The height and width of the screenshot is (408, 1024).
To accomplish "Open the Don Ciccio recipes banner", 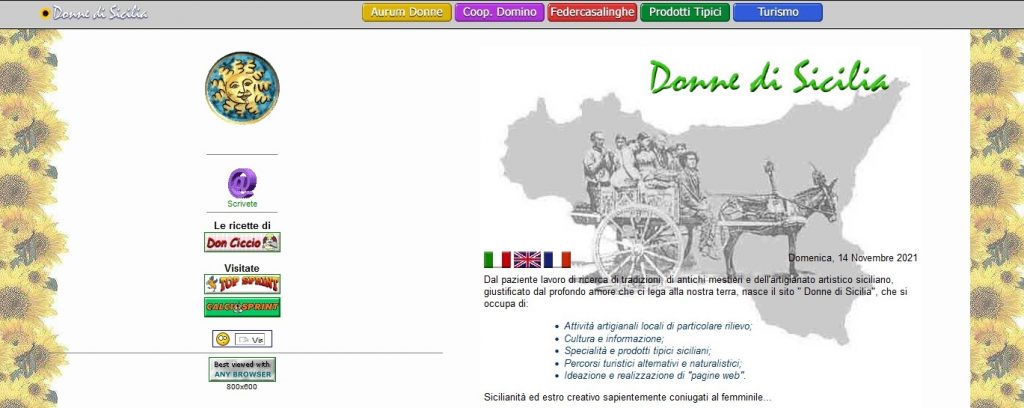I will point(242,242).
